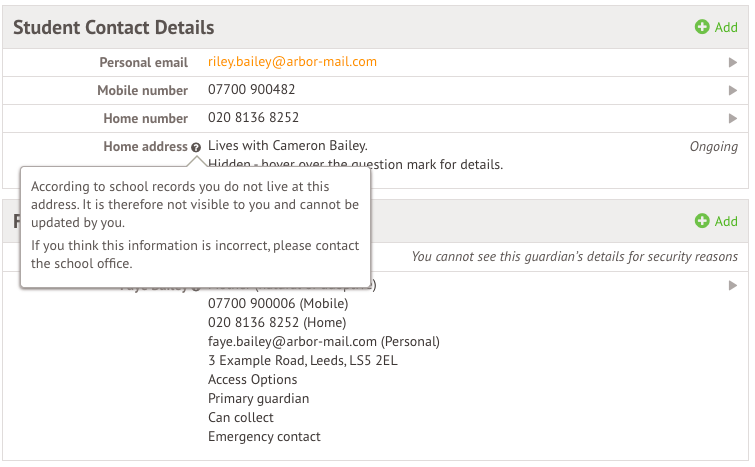Expand the Personal email row arrow
The image size is (755, 467).
click(x=733, y=63)
